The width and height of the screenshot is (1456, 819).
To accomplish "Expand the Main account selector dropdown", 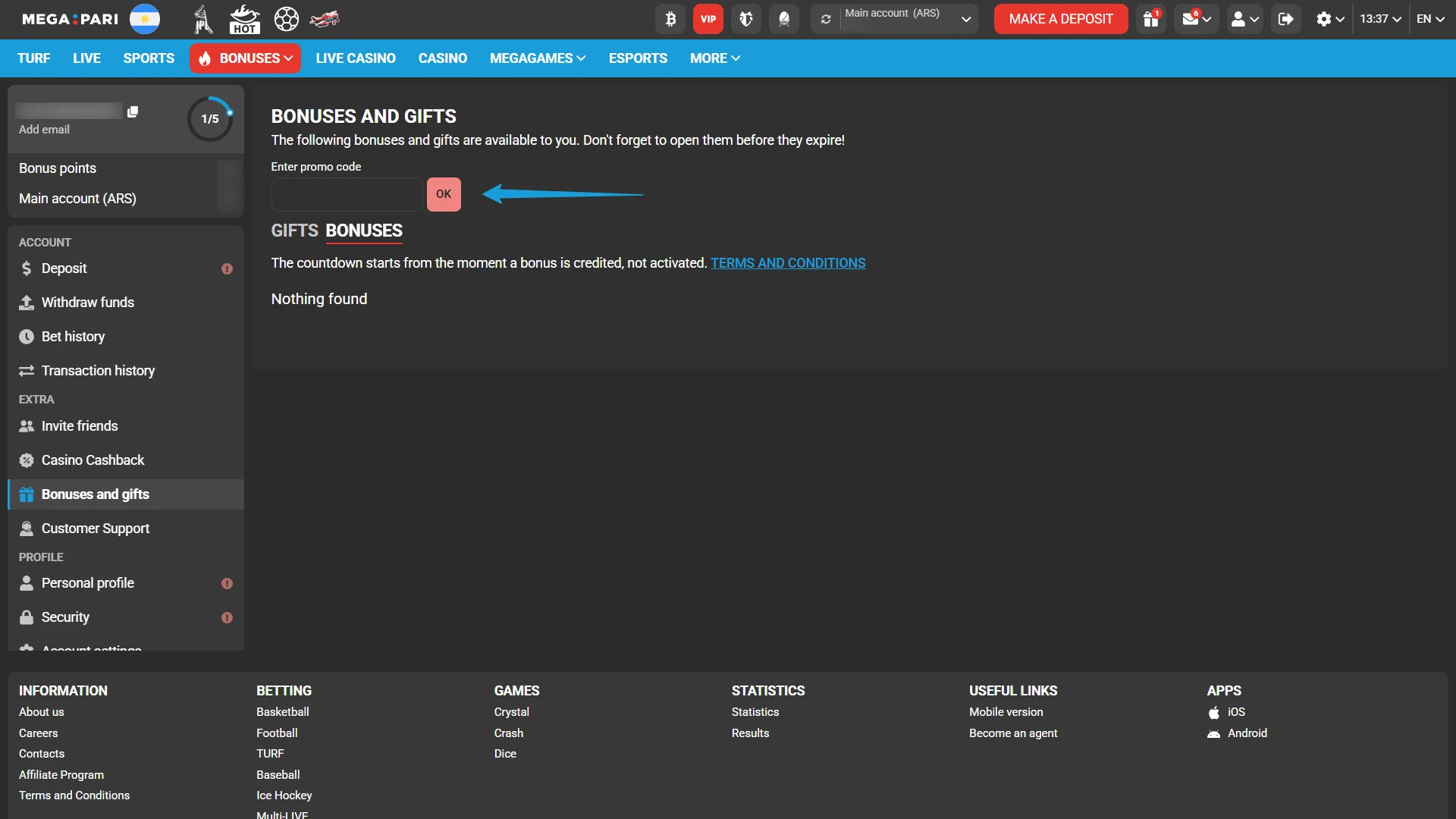I will (x=965, y=19).
